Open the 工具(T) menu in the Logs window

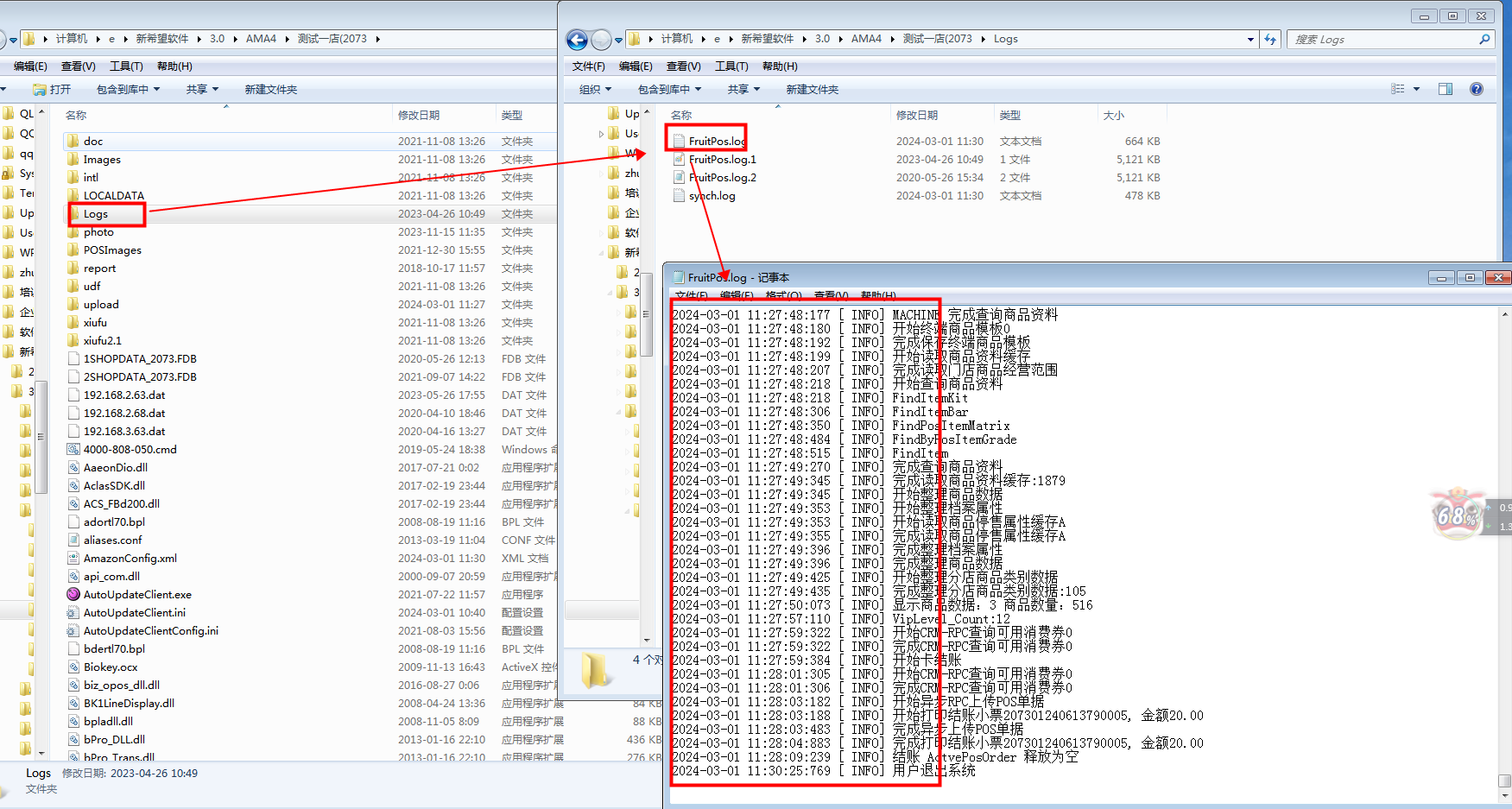point(731,66)
